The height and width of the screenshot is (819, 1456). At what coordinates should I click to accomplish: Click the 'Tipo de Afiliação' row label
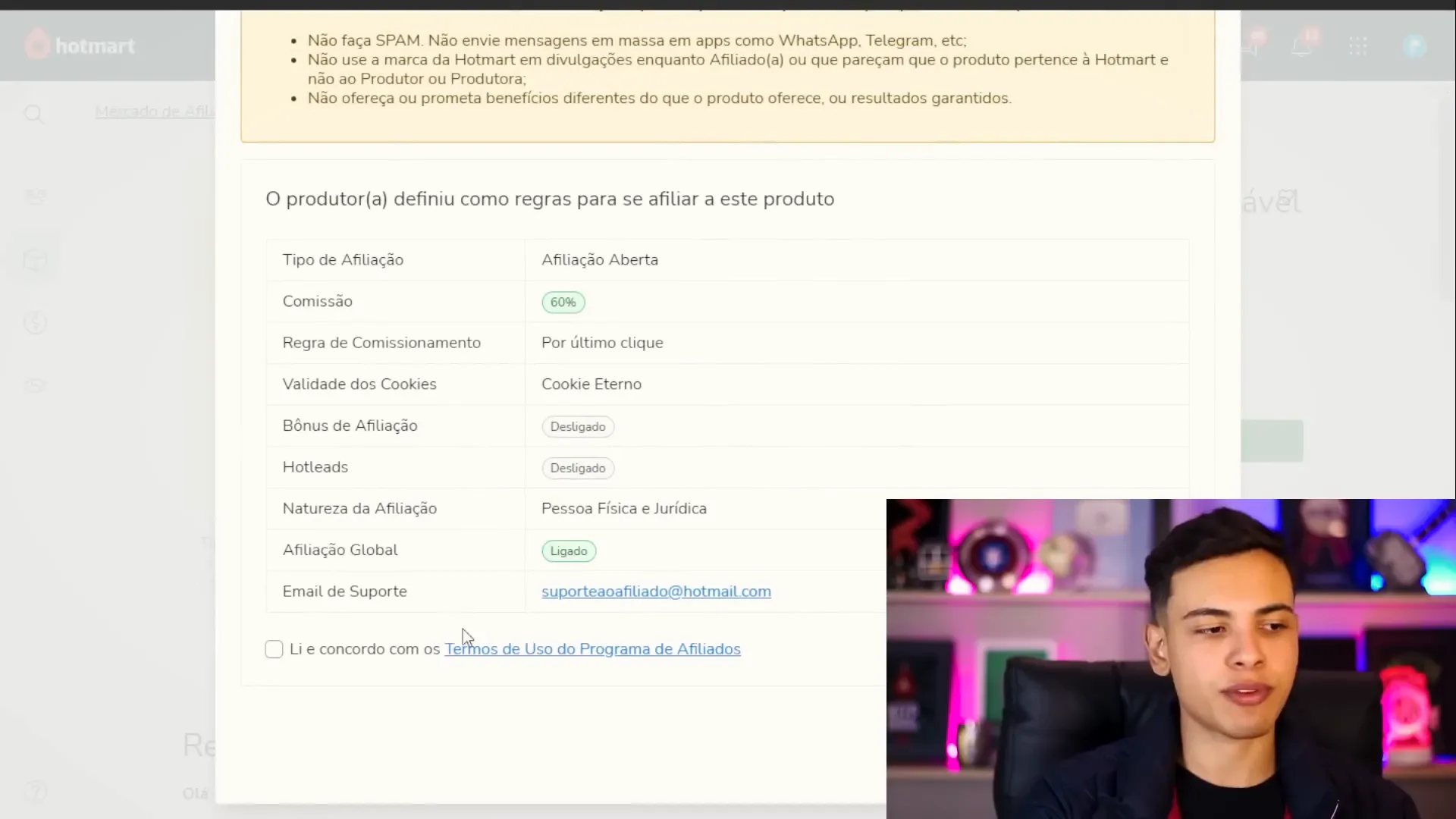click(x=343, y=260)
